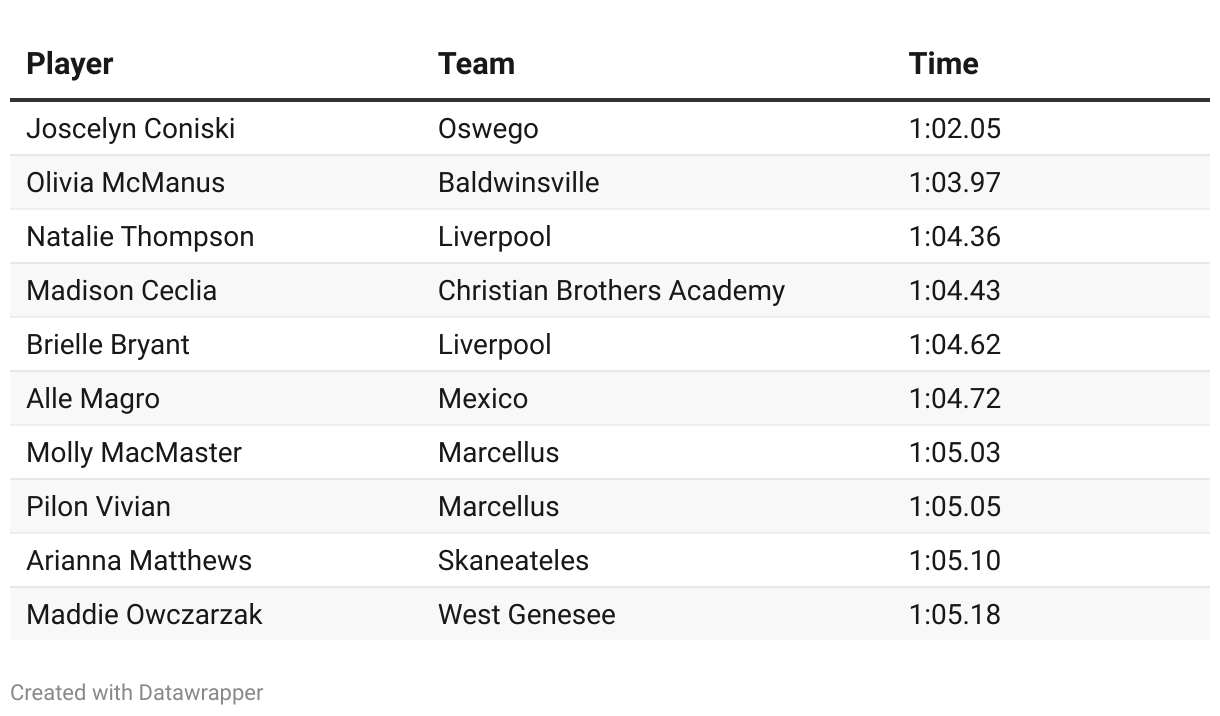Click the Mexico team cell
Viewport: 1220px width, 716px height.
point(482,399)
